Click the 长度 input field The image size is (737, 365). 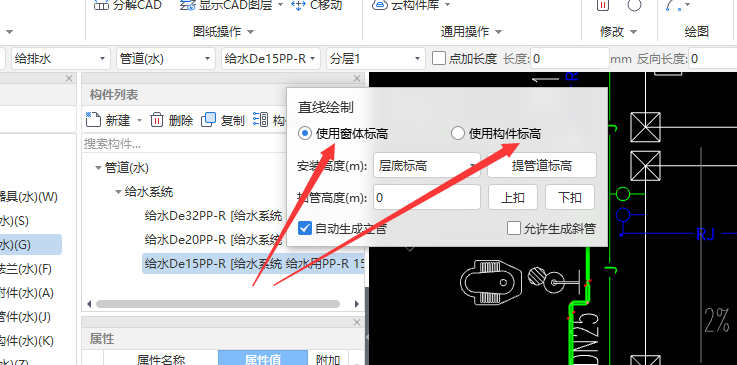(570, 59)
